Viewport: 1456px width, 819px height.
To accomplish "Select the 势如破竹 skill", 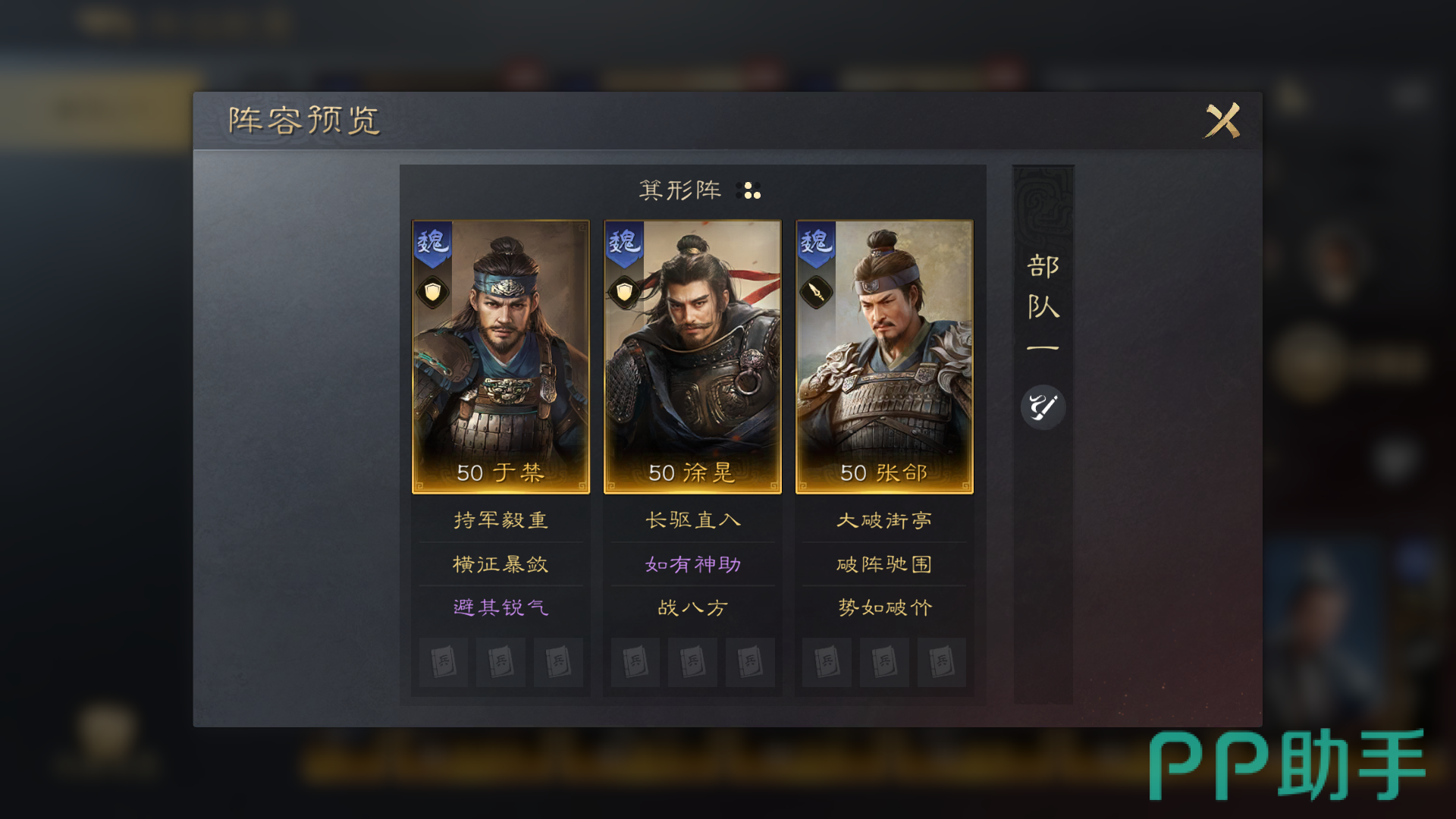I will pos(884,607).
